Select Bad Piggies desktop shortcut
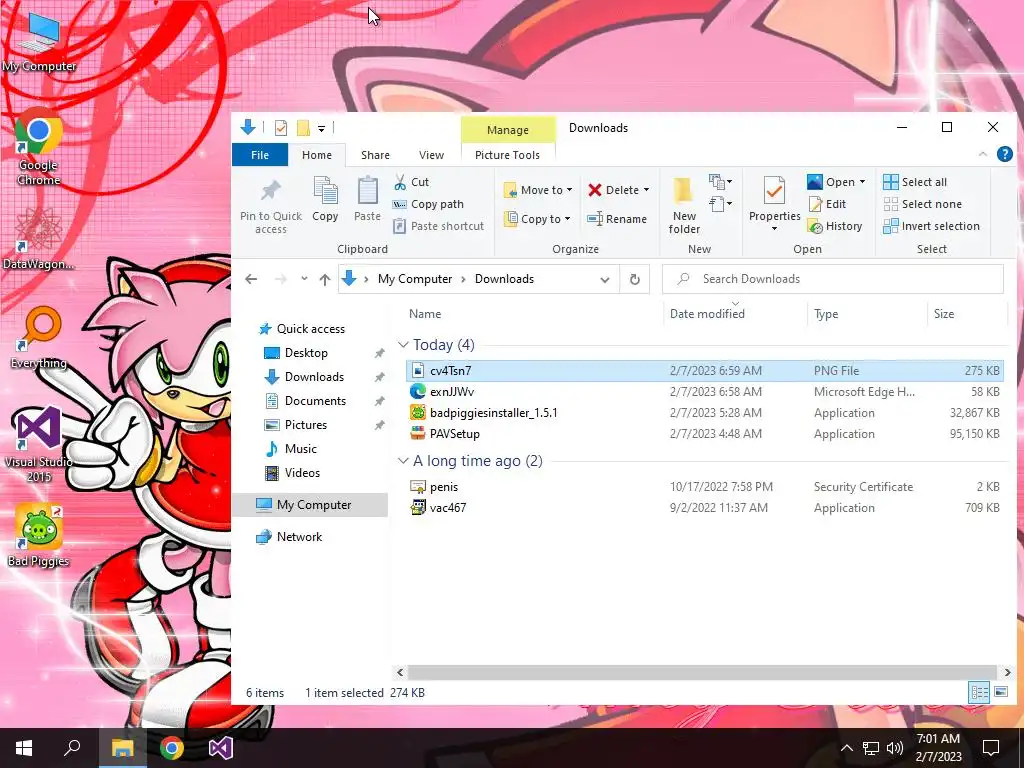 [x=39, y=536]
